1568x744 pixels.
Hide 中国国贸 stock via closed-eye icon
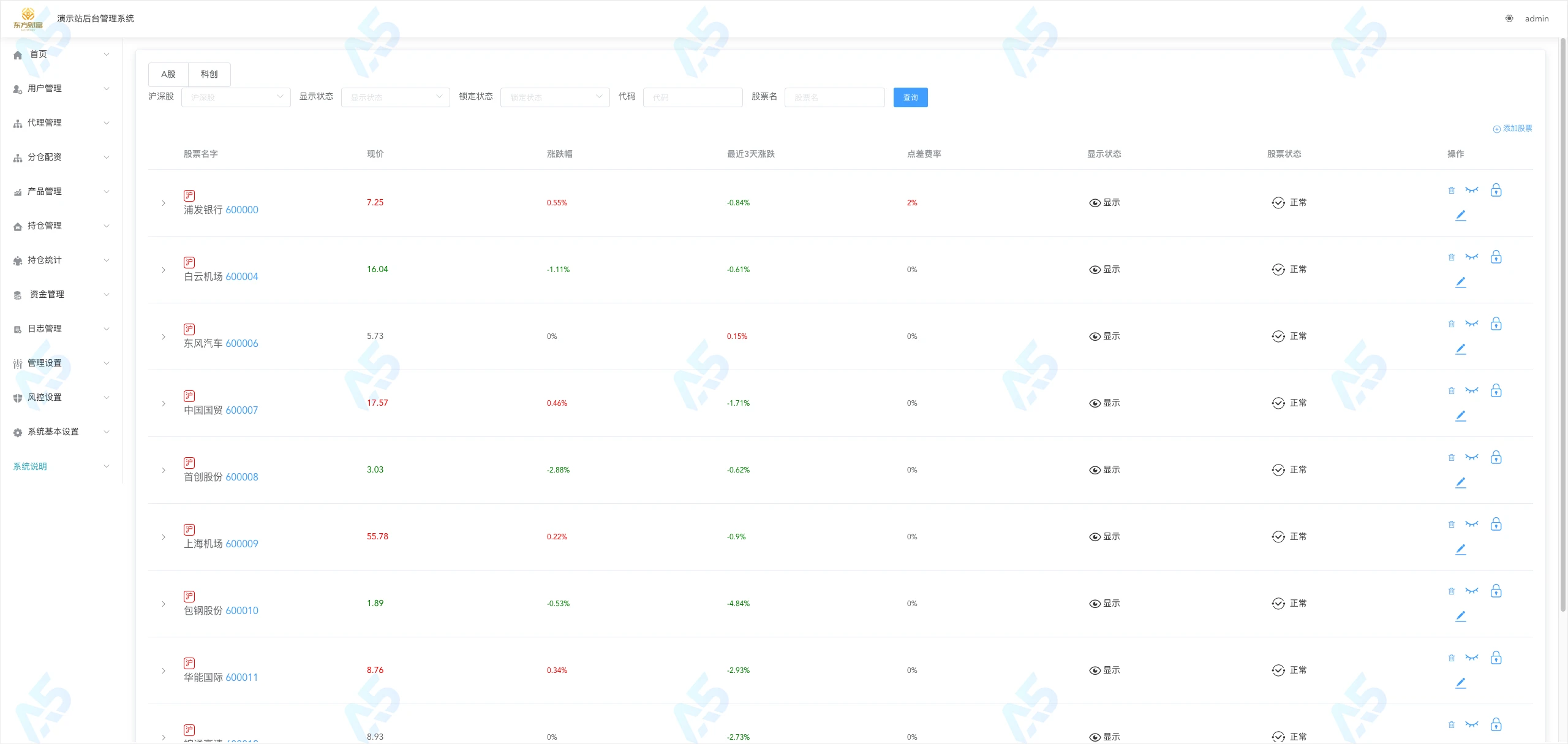coord(1472,390)
